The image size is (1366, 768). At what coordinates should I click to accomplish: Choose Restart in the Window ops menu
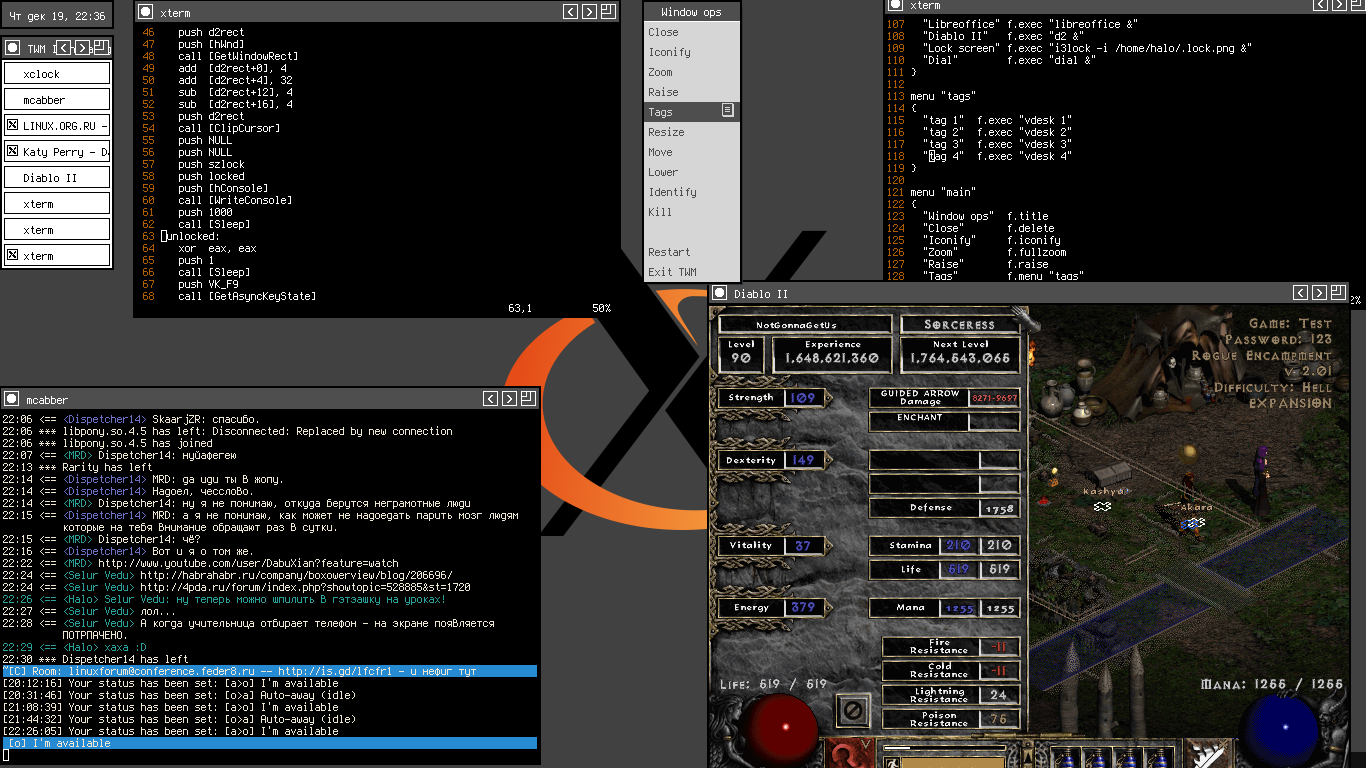[692, 252]
